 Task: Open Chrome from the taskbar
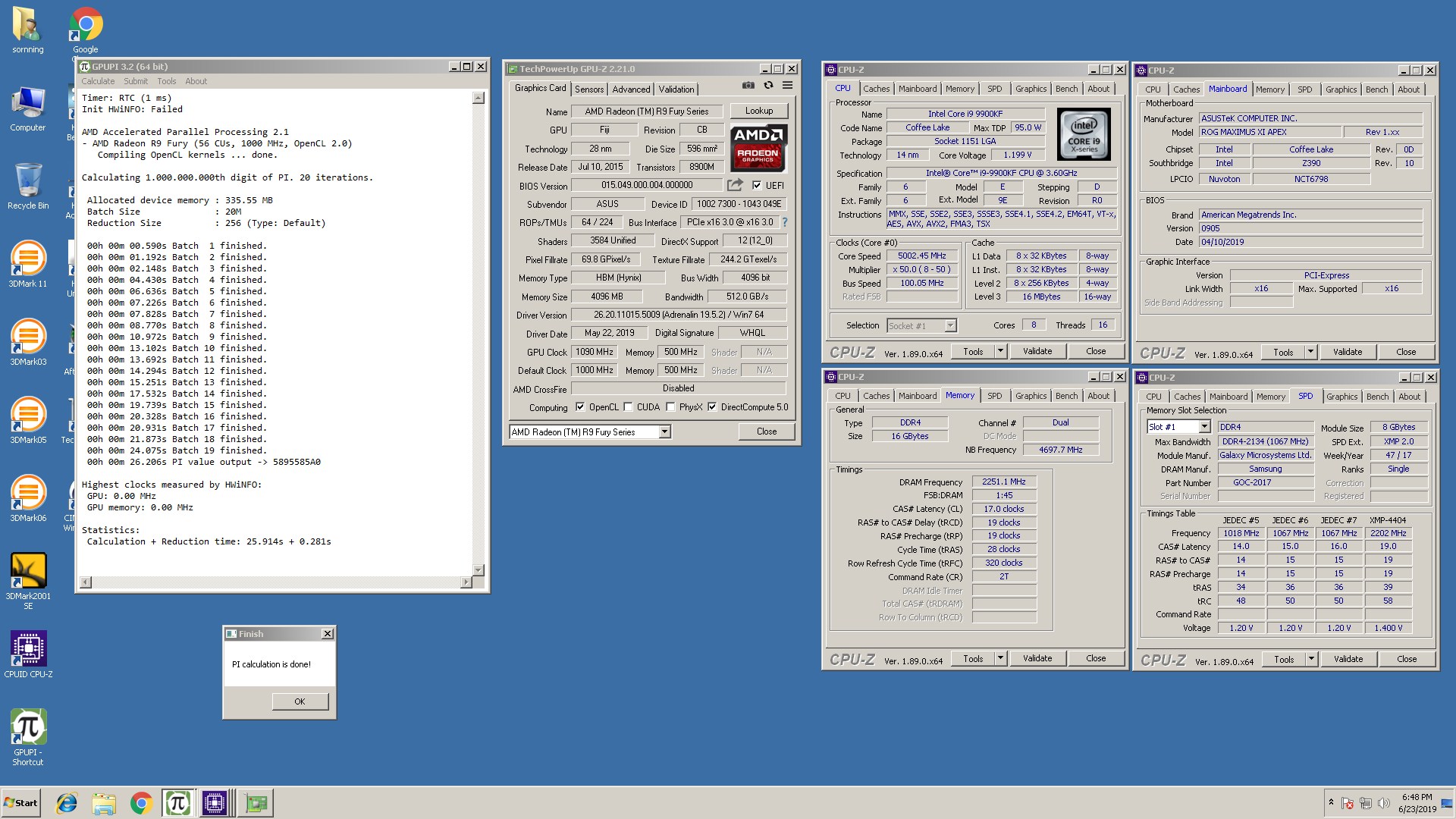pos(141,803)
